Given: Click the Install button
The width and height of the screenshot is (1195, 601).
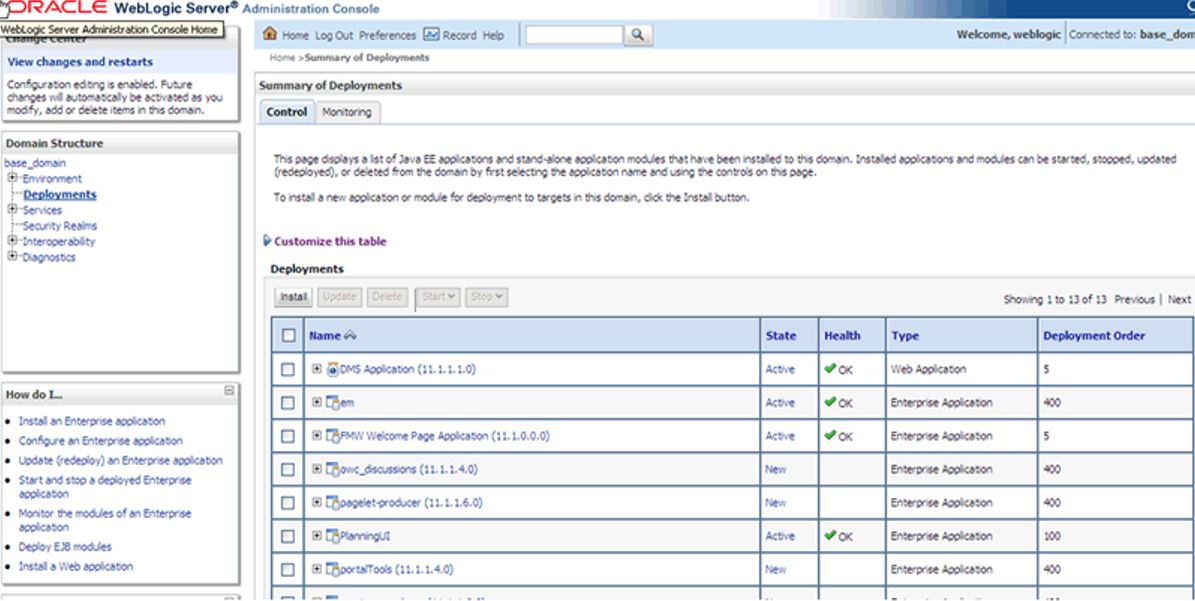Looking at the screenshot, I should pos(293,297).
